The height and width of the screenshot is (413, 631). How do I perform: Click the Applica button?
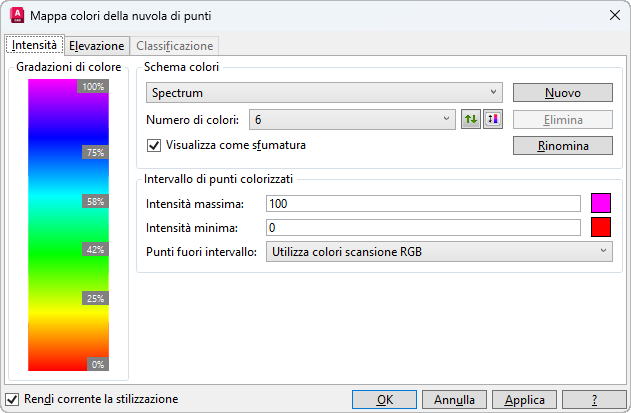525,399
